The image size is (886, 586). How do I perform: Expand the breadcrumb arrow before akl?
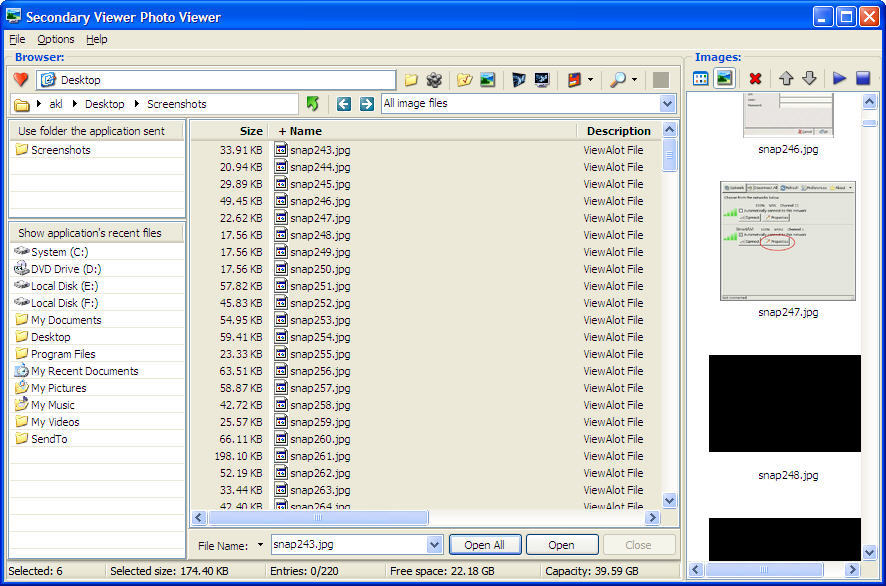[39, 104]
